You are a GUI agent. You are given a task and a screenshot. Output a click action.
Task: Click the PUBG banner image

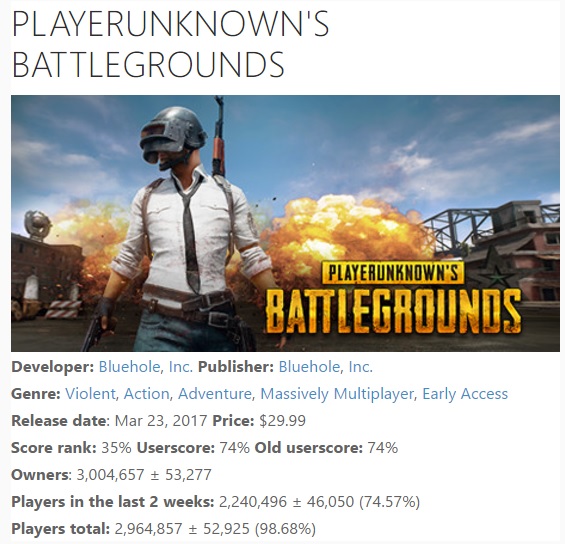coord(285,223)
